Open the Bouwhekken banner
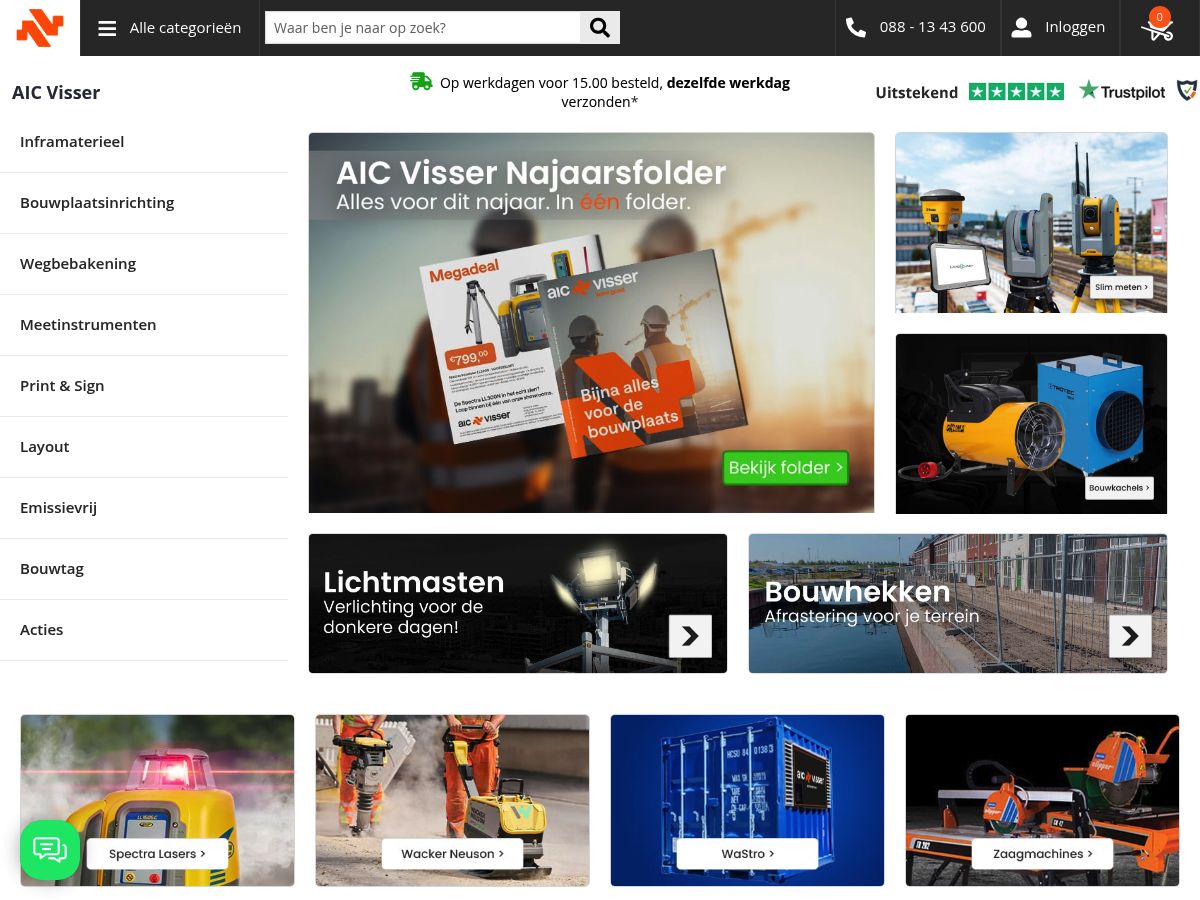Image resolution: width=1200 pixels, height=900 pixels. (958, 603)
